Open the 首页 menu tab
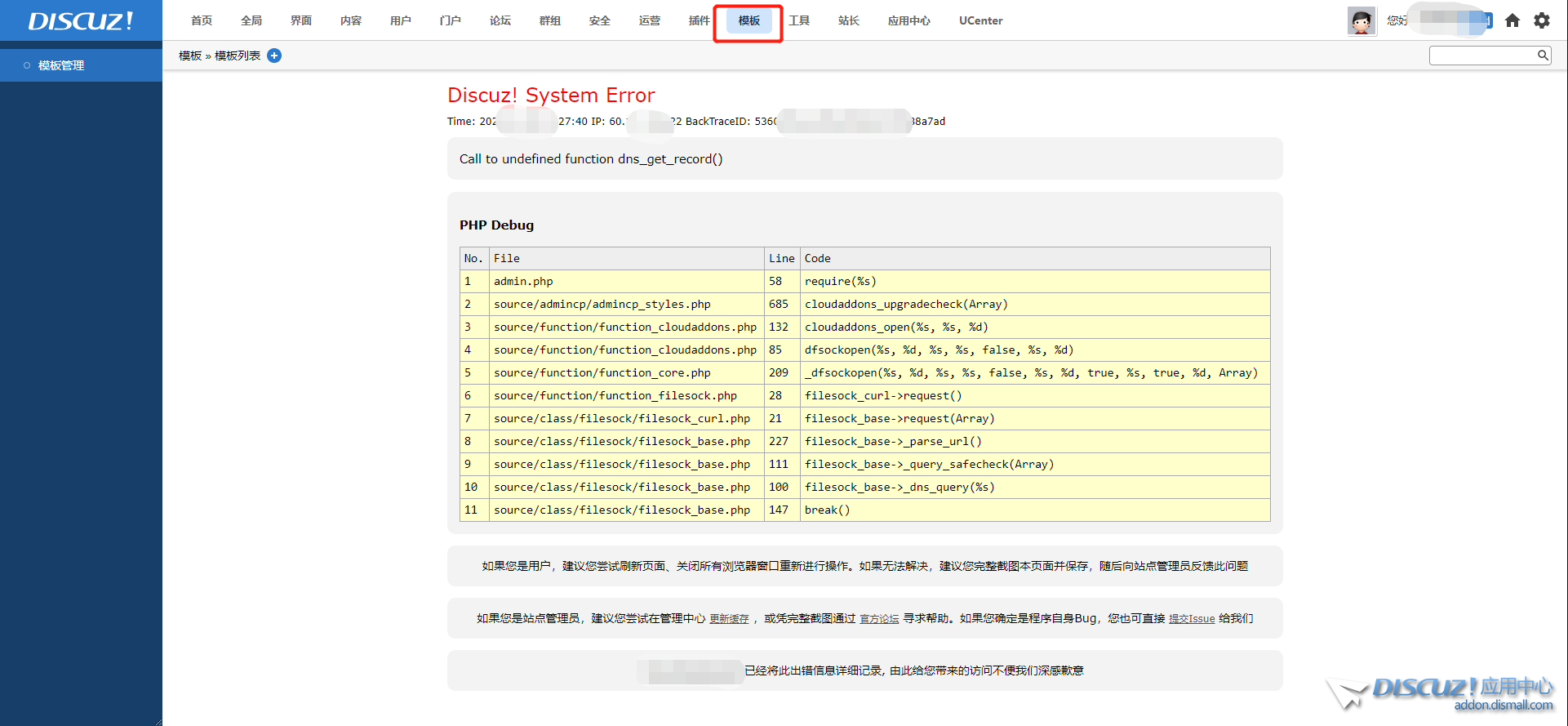Viewport: 1568px width, 726px height. 202,20
